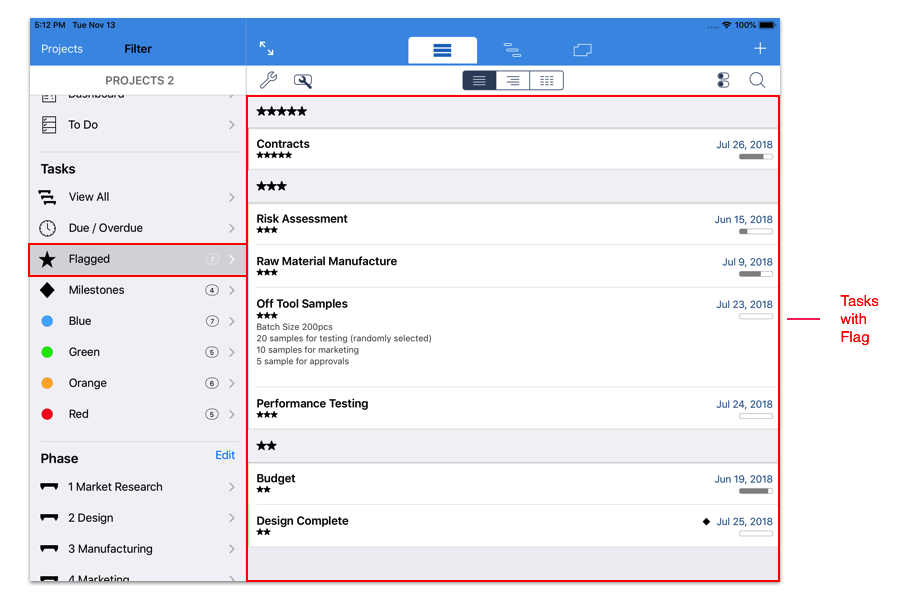
Task: Expand the To Do chevron
Action: 232,125
